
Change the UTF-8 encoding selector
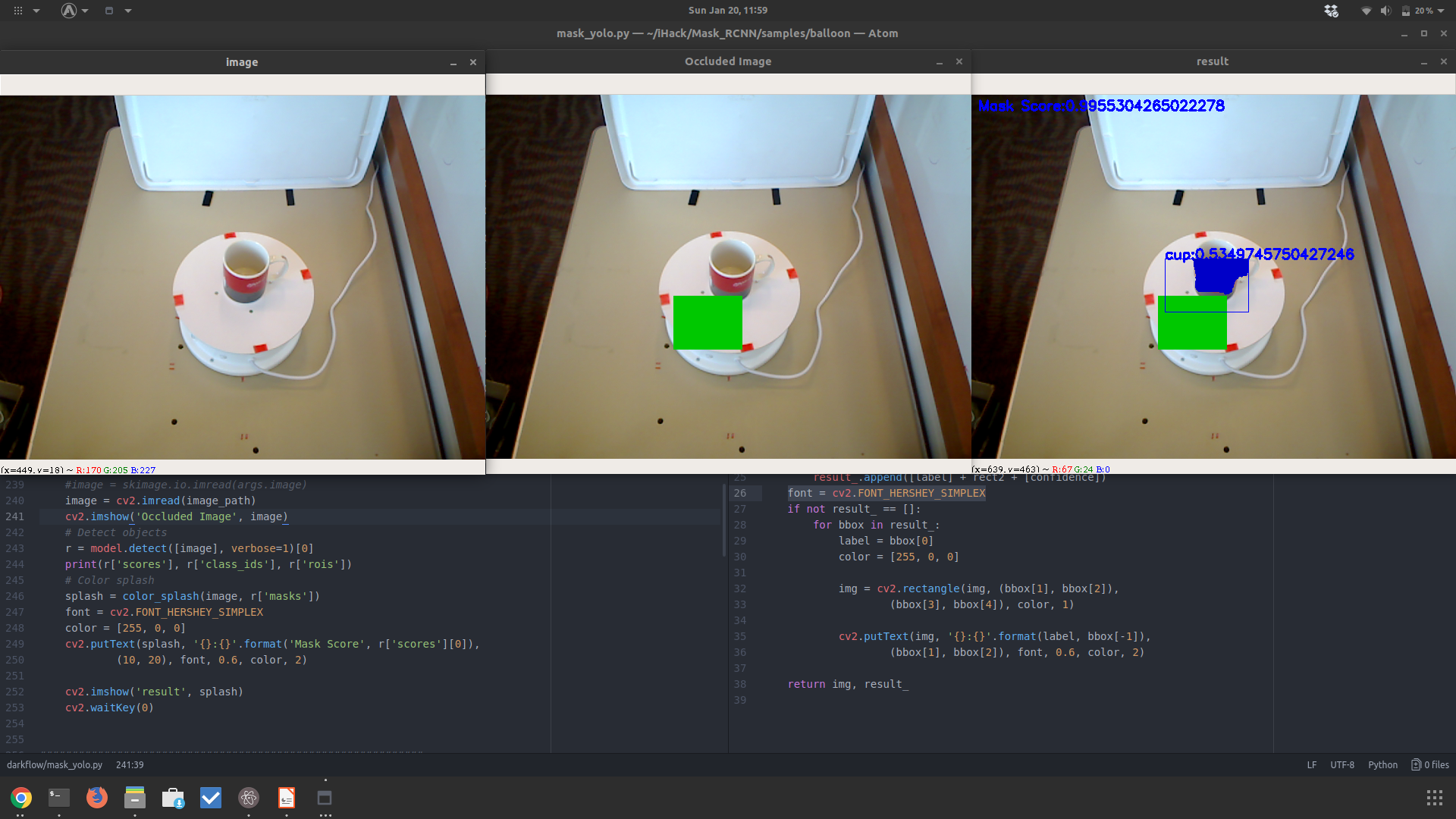tap(1341, 765)
